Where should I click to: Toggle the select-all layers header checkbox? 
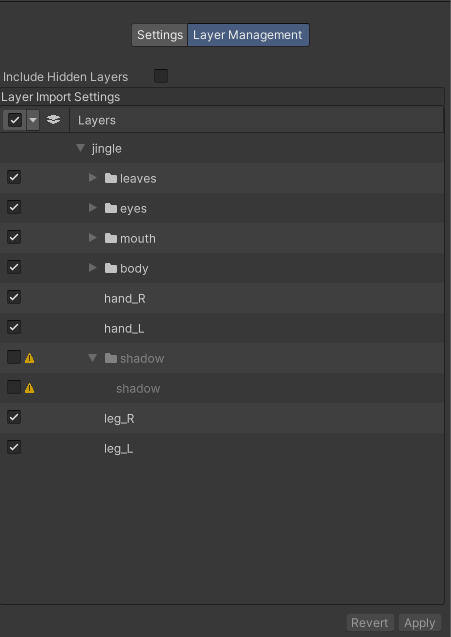(x=15, y=120)
